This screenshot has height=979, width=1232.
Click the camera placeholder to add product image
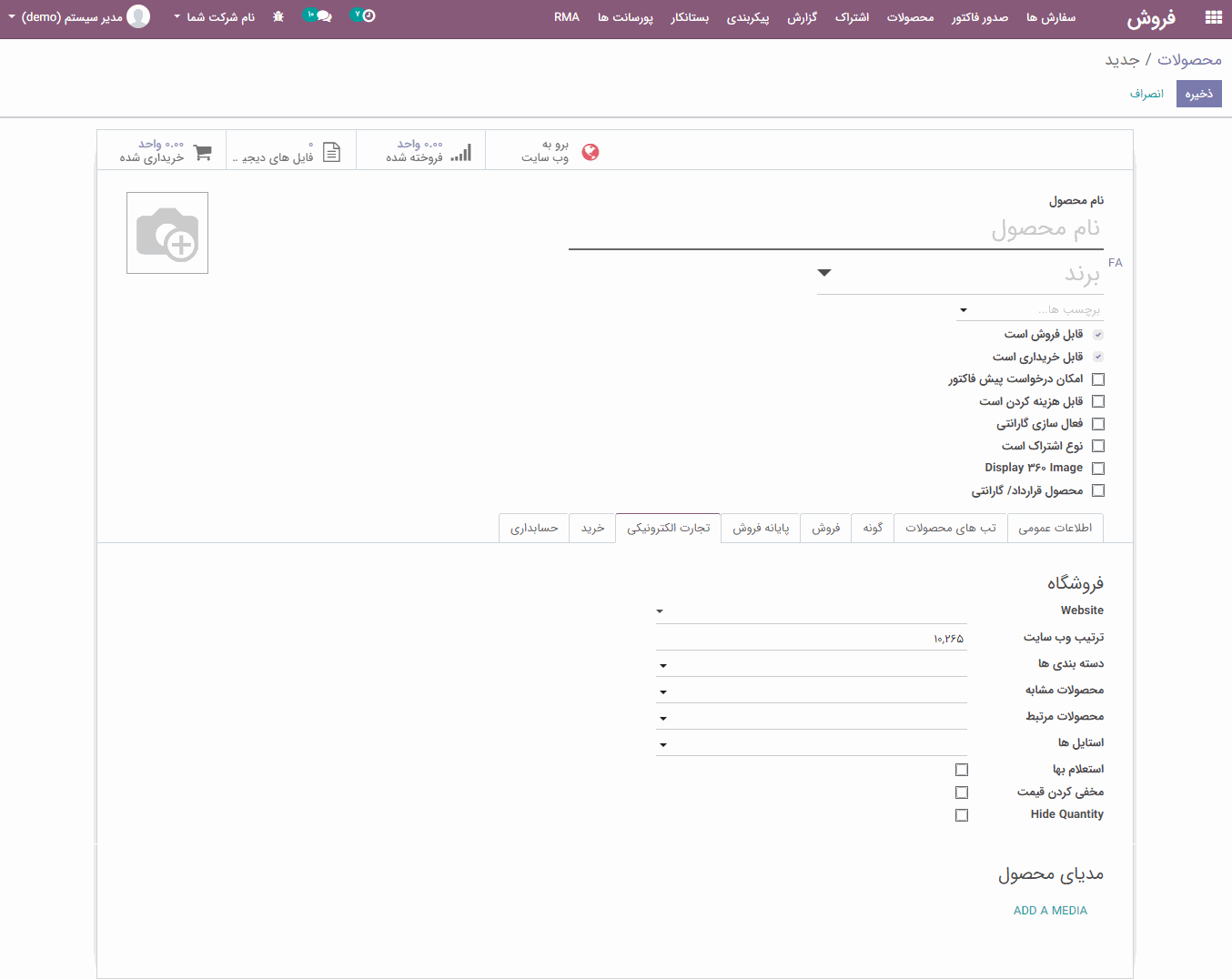167,232
